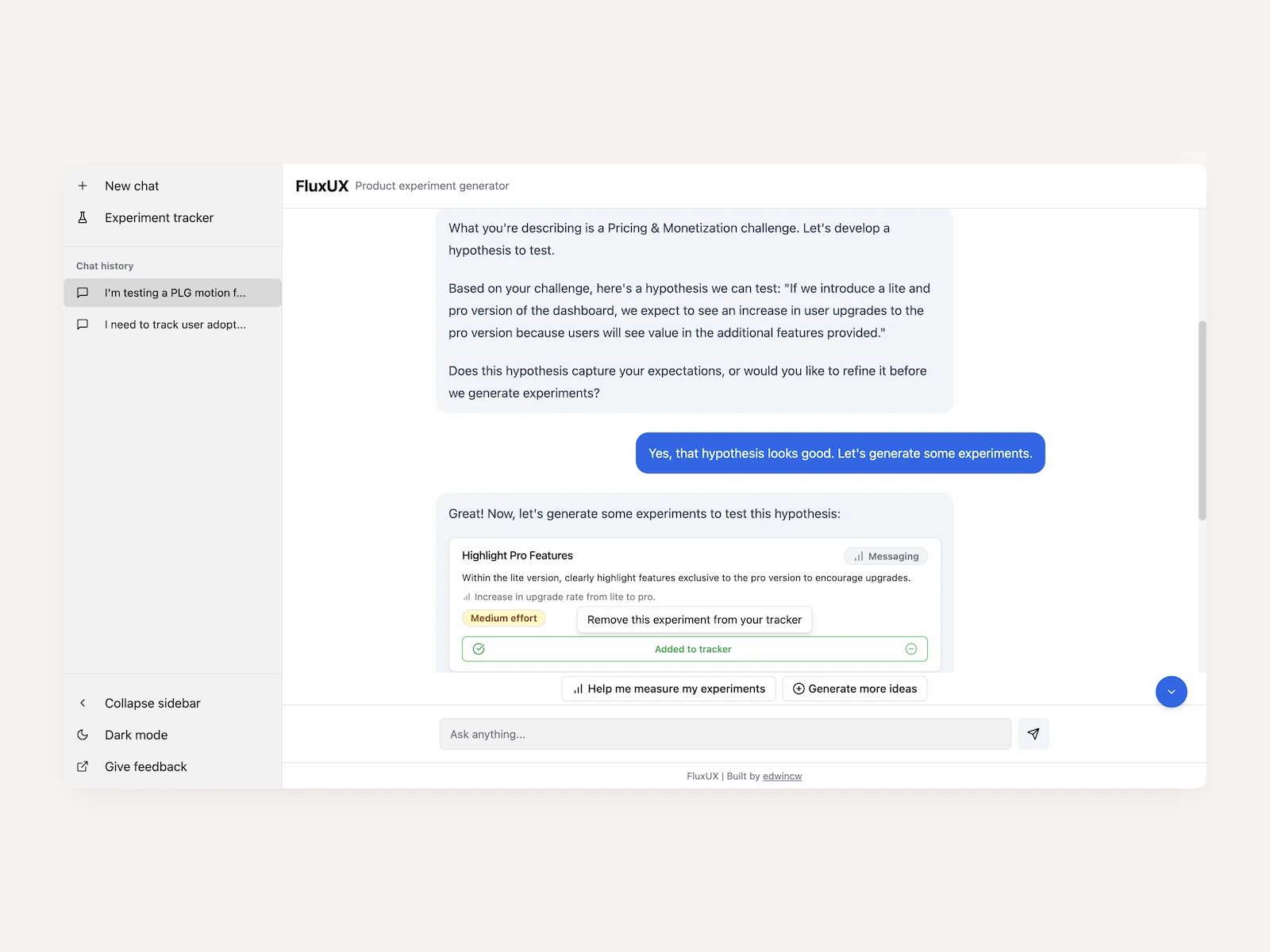Open the Experiment tracker page
The width and height of the screenshot is (1270, 952).
click(x=159, y=217)
